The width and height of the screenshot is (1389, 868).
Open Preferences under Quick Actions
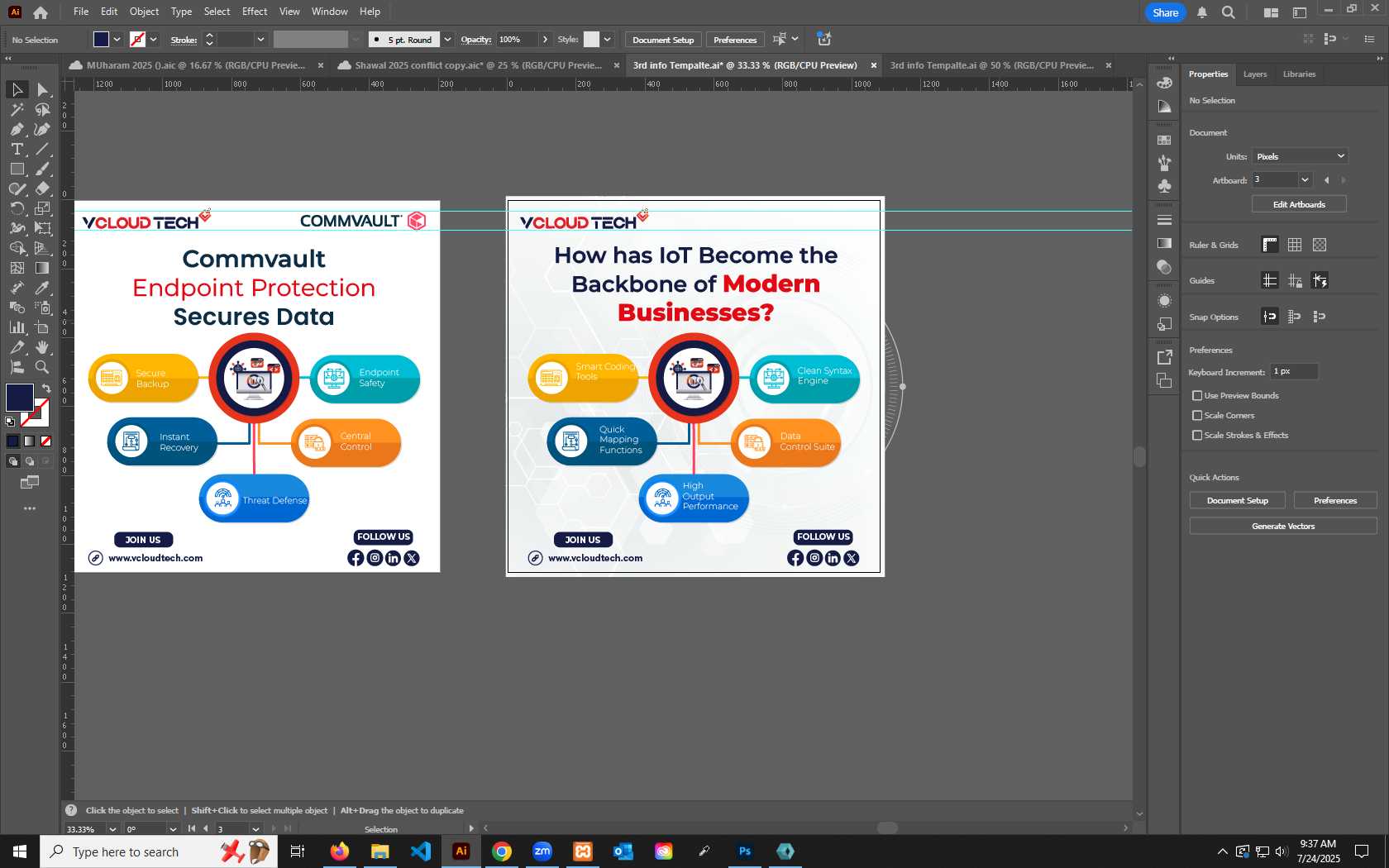[x=1335, y=500]
